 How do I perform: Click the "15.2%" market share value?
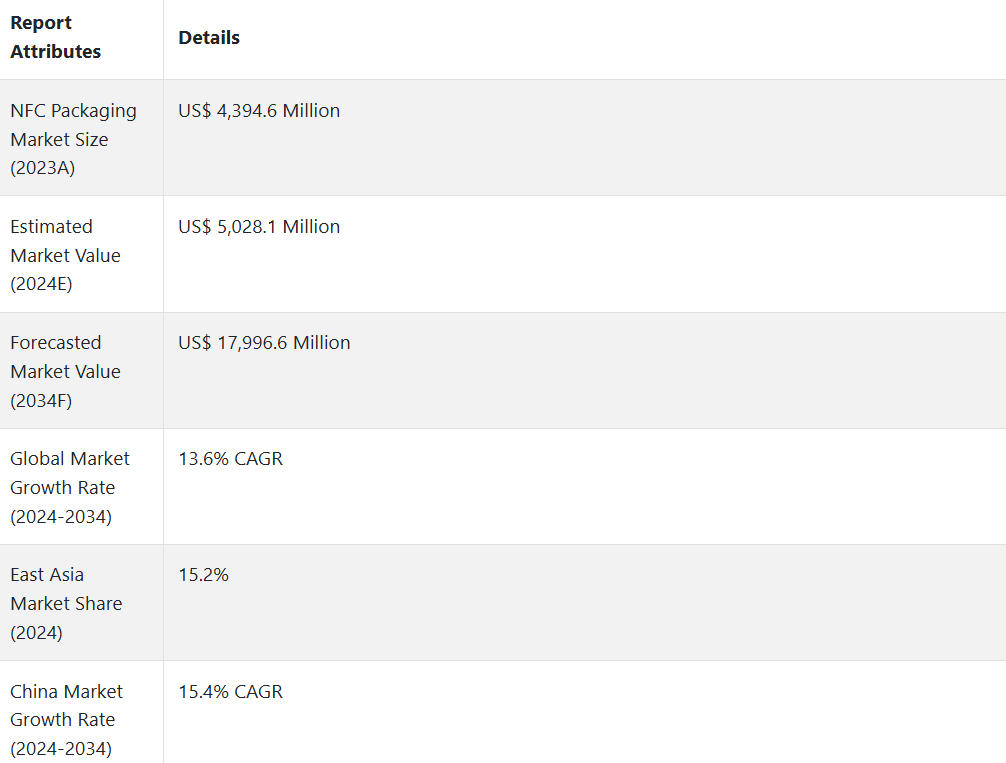[203, 575]
